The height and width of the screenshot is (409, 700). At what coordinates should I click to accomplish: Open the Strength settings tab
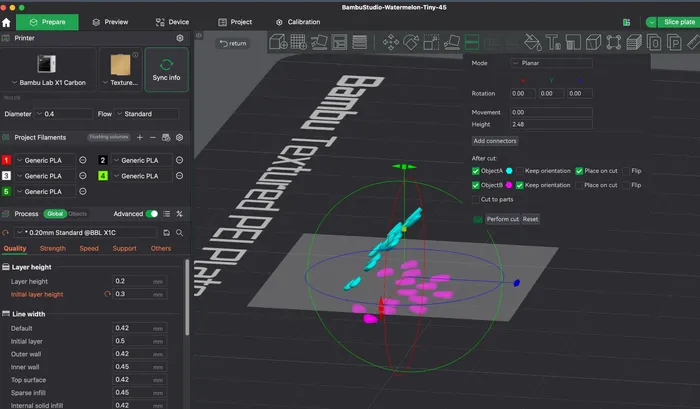click(53, 248)
